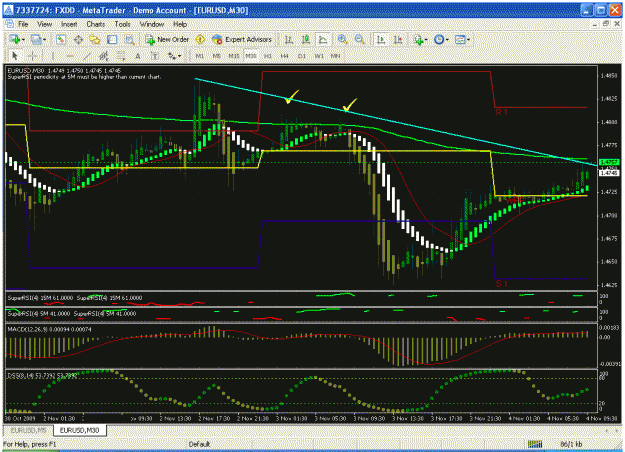Switch timeframe to W1

pyautogui.click(x=319, y=56)
